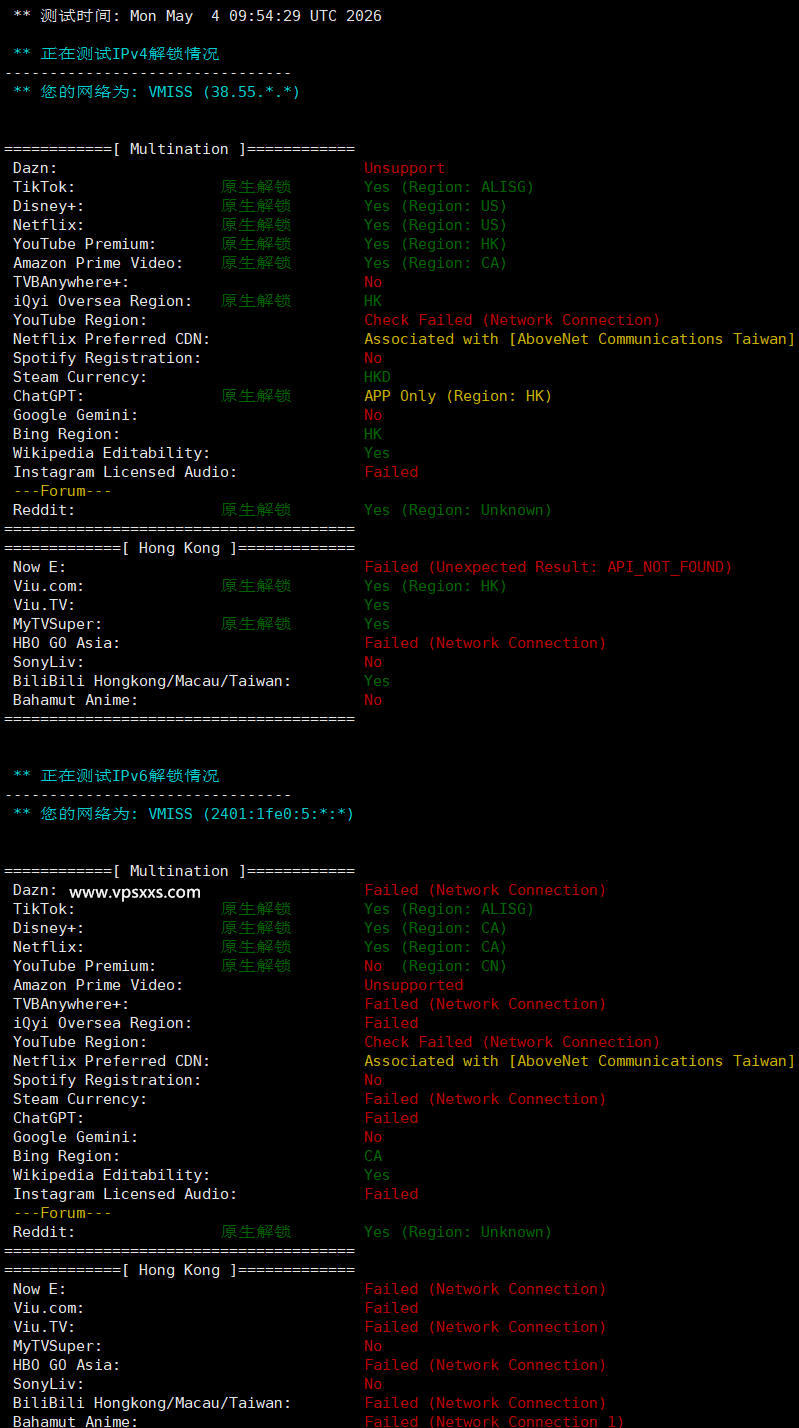The height and width of the screenshot is (1428, 799).
Task: Click the '原生解锁' tag on IPv4 MyTVSuper row
Action: click(256, 624)
